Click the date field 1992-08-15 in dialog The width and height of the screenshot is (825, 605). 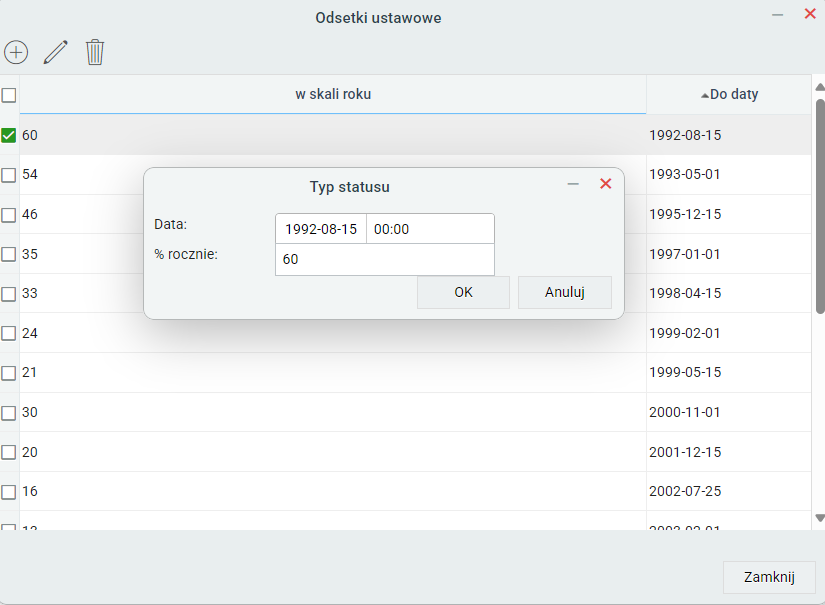pos(321,229)
